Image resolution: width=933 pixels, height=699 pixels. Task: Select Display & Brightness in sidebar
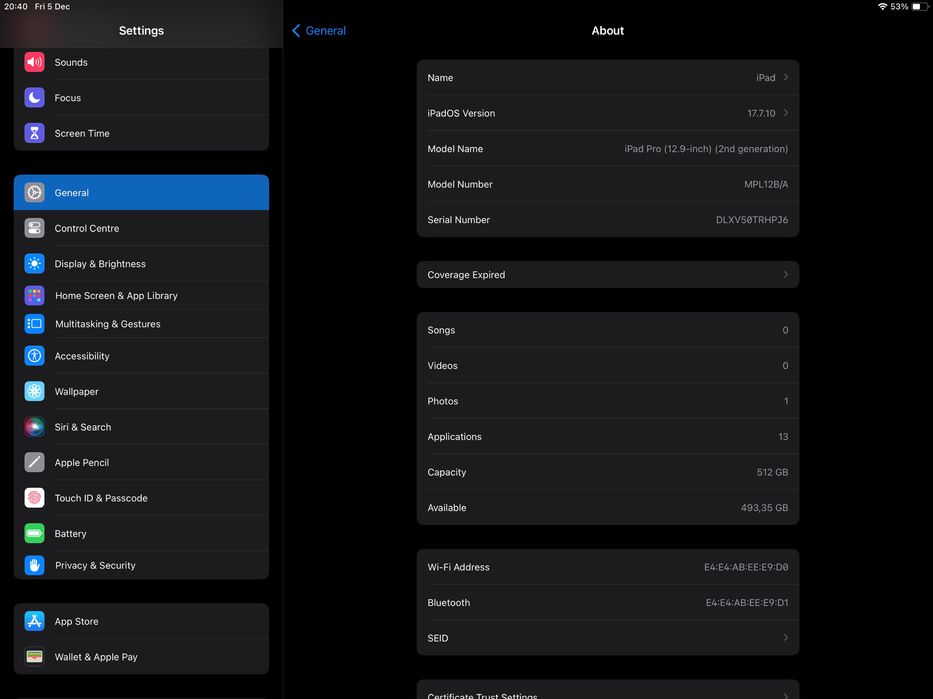pos(141,264)
